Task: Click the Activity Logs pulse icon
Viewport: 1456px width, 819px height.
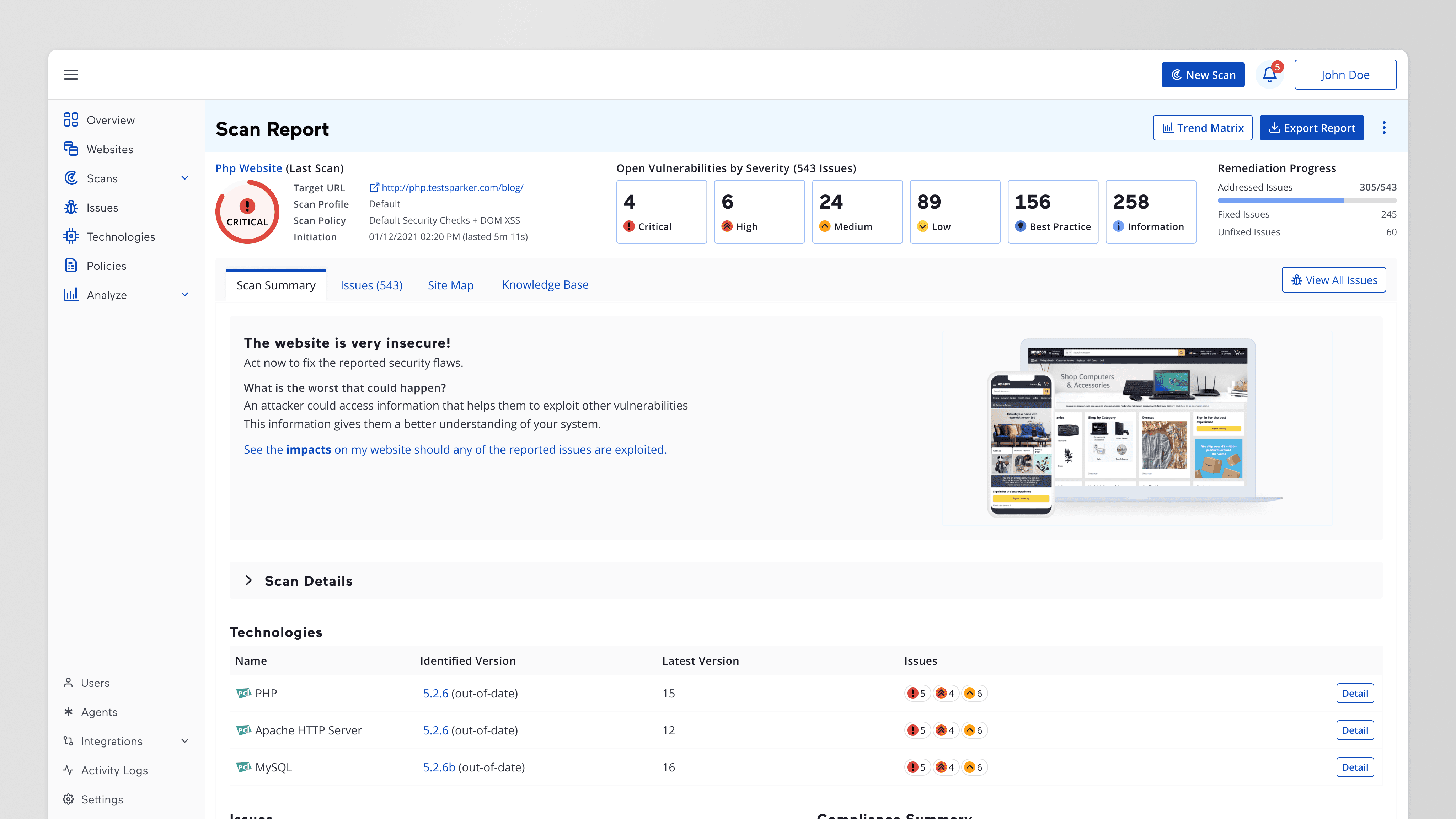Action: [x=68, y=770]
